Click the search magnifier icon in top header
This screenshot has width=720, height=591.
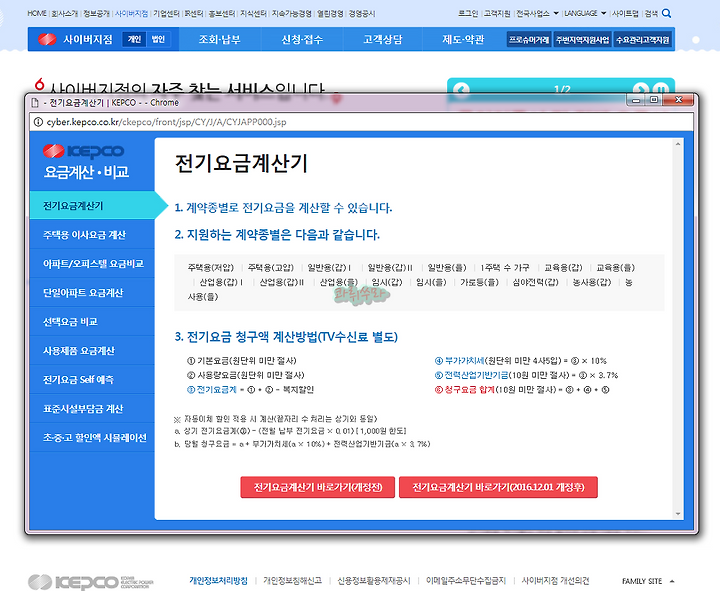pyautogui.click(x=666, y=13)
